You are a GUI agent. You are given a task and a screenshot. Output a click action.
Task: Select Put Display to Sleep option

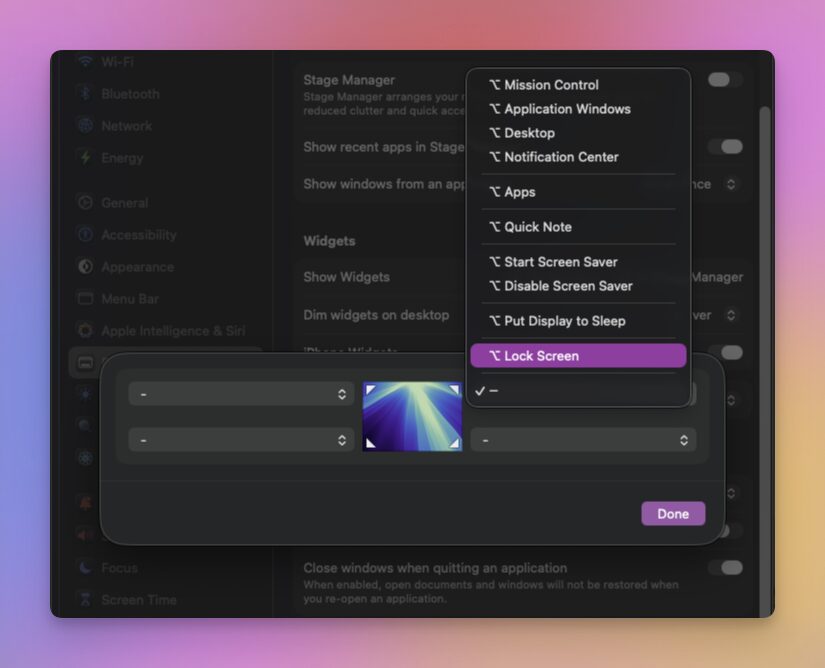[x=578, y=321]
